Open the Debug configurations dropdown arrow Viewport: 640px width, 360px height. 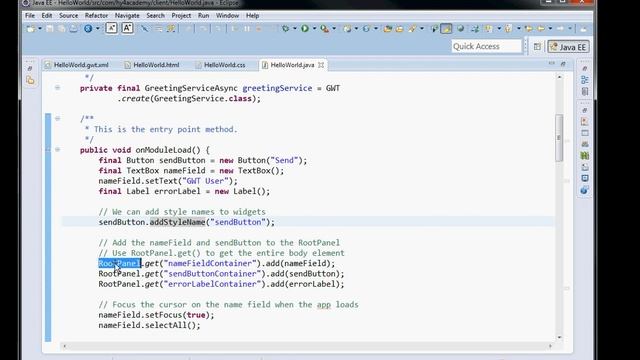coord(294,29)
